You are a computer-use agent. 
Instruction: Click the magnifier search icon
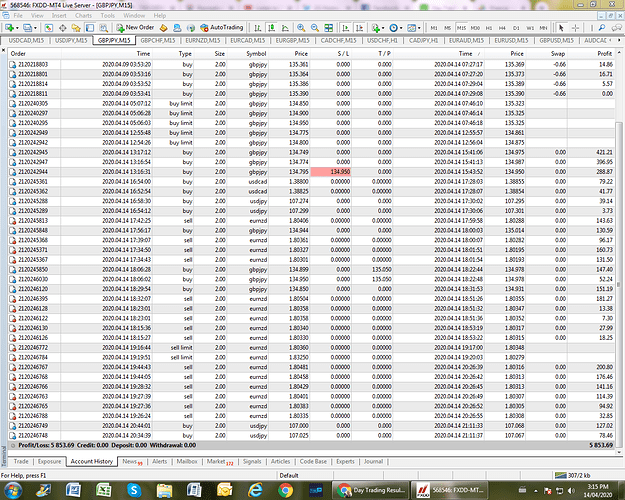click(602, 28)
